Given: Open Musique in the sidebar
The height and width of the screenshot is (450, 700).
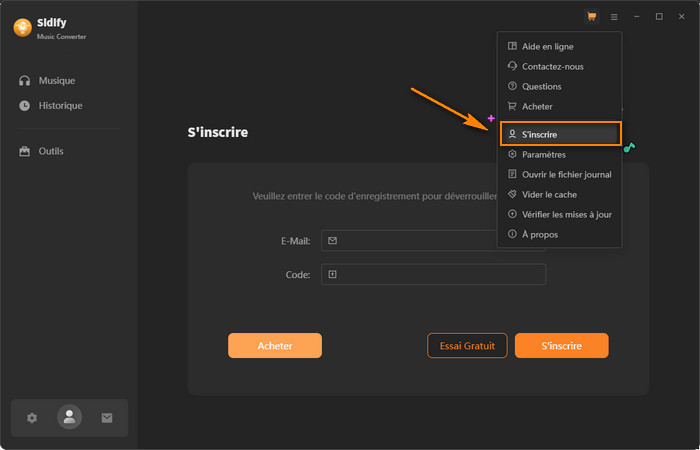Looking at the screenshot, I should pos(56,80).
